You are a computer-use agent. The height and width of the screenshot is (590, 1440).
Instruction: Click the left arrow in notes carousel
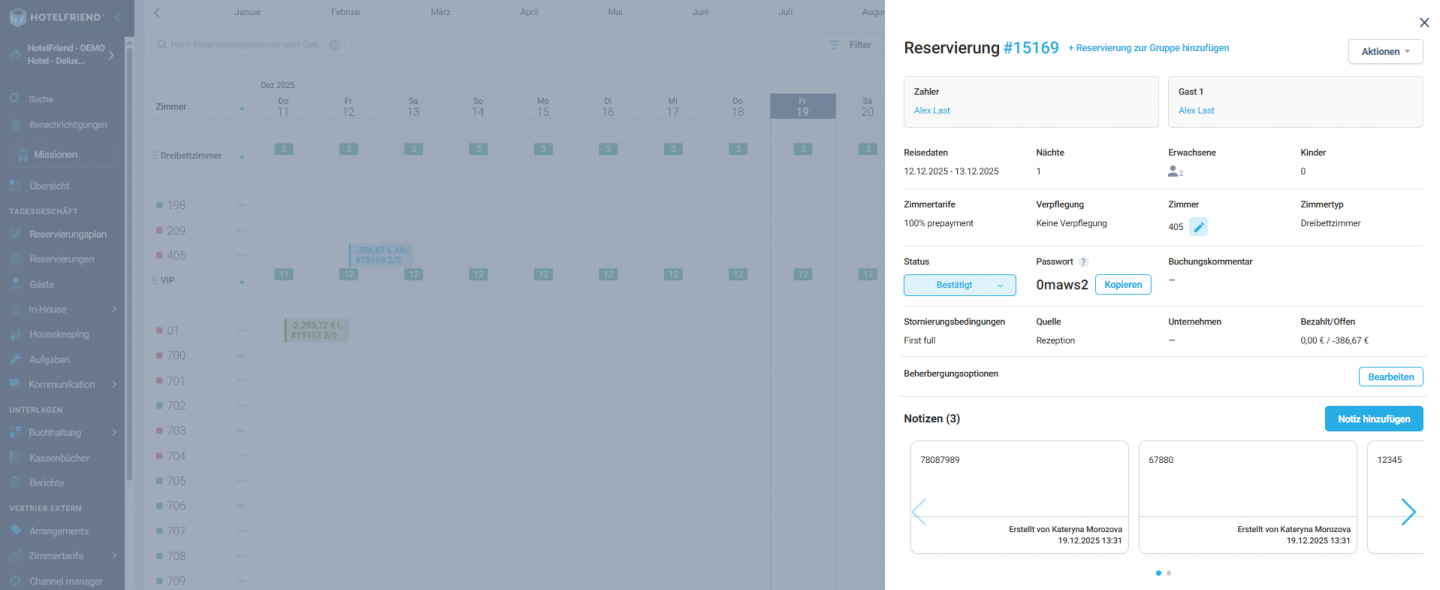tap(919, 512)
